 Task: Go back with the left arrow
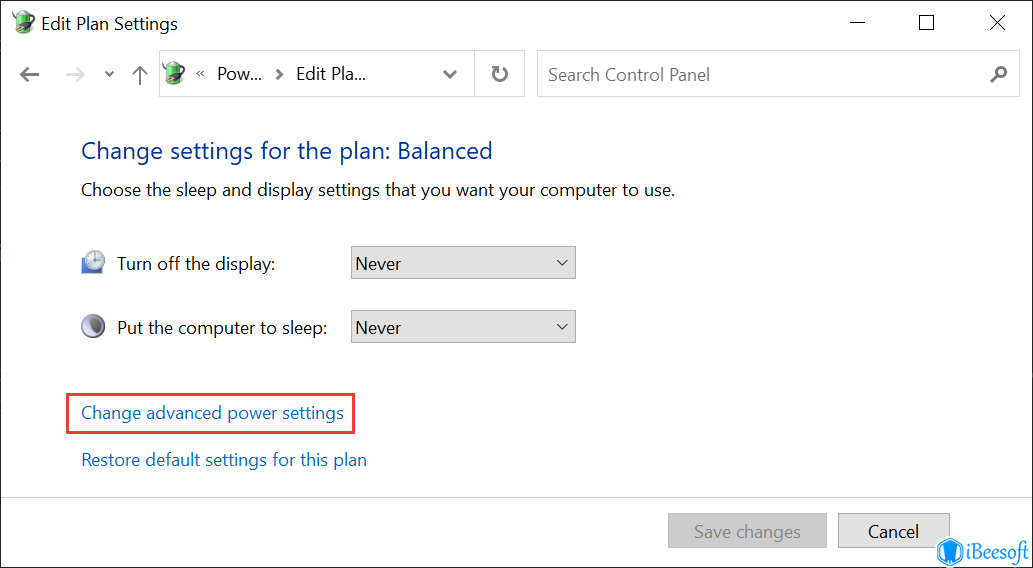(x=30, y=74)
